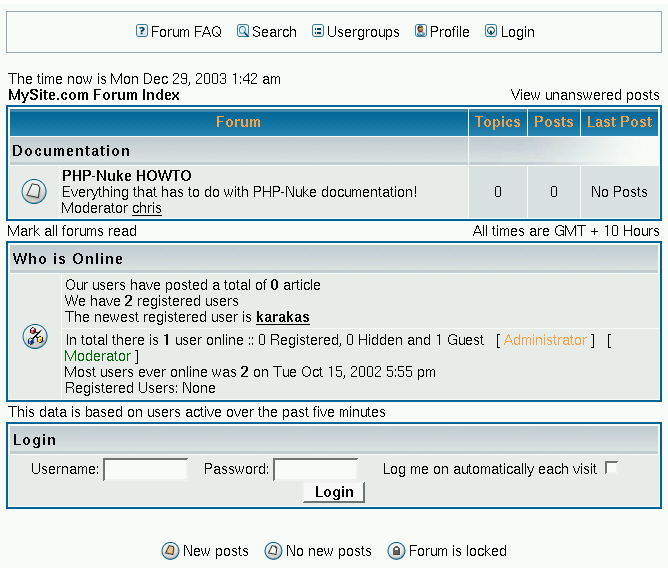Click the Who is Online icon

(34, 337)
